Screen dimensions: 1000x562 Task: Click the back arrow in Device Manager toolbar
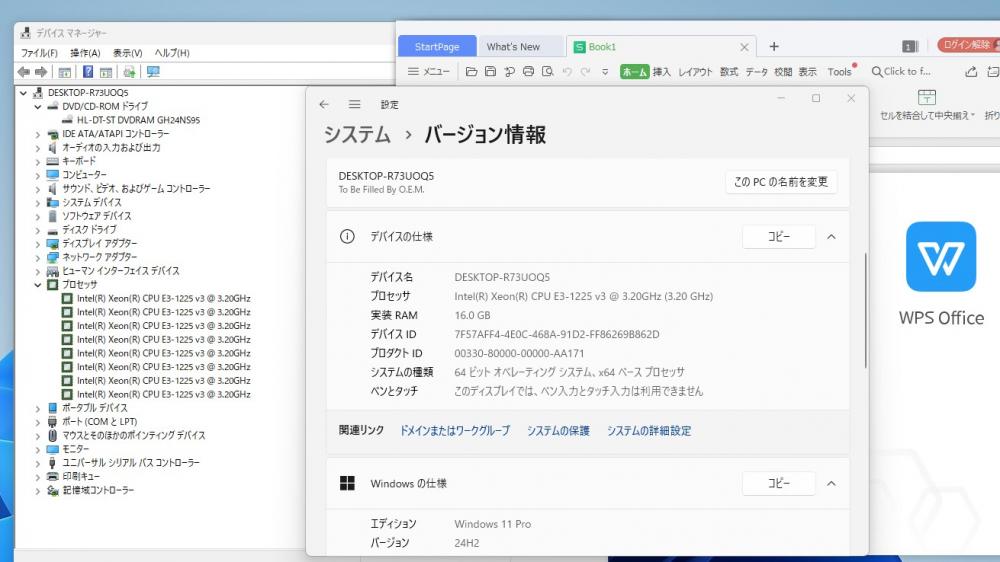pyautogui.click(x=24, y=72)
